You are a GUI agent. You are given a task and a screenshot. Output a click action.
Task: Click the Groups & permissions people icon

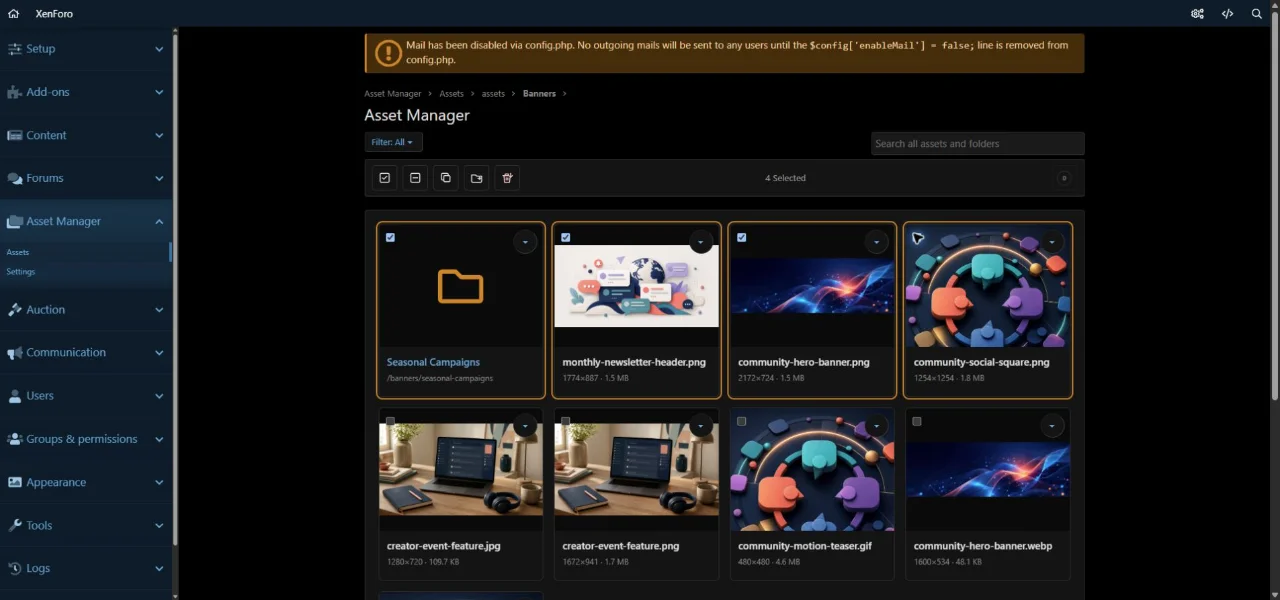point(15,439)
